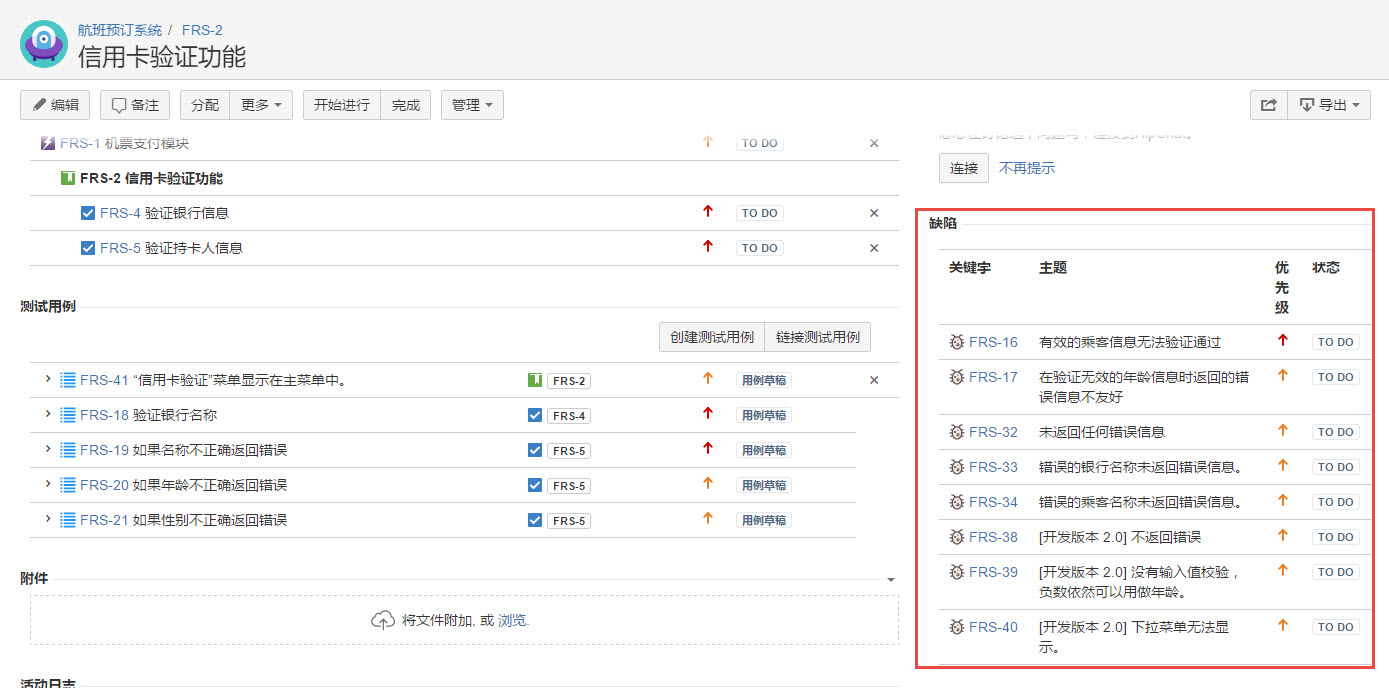
Task: Remove the FRS-1 row with the X
Action: [x=874, y=143]
